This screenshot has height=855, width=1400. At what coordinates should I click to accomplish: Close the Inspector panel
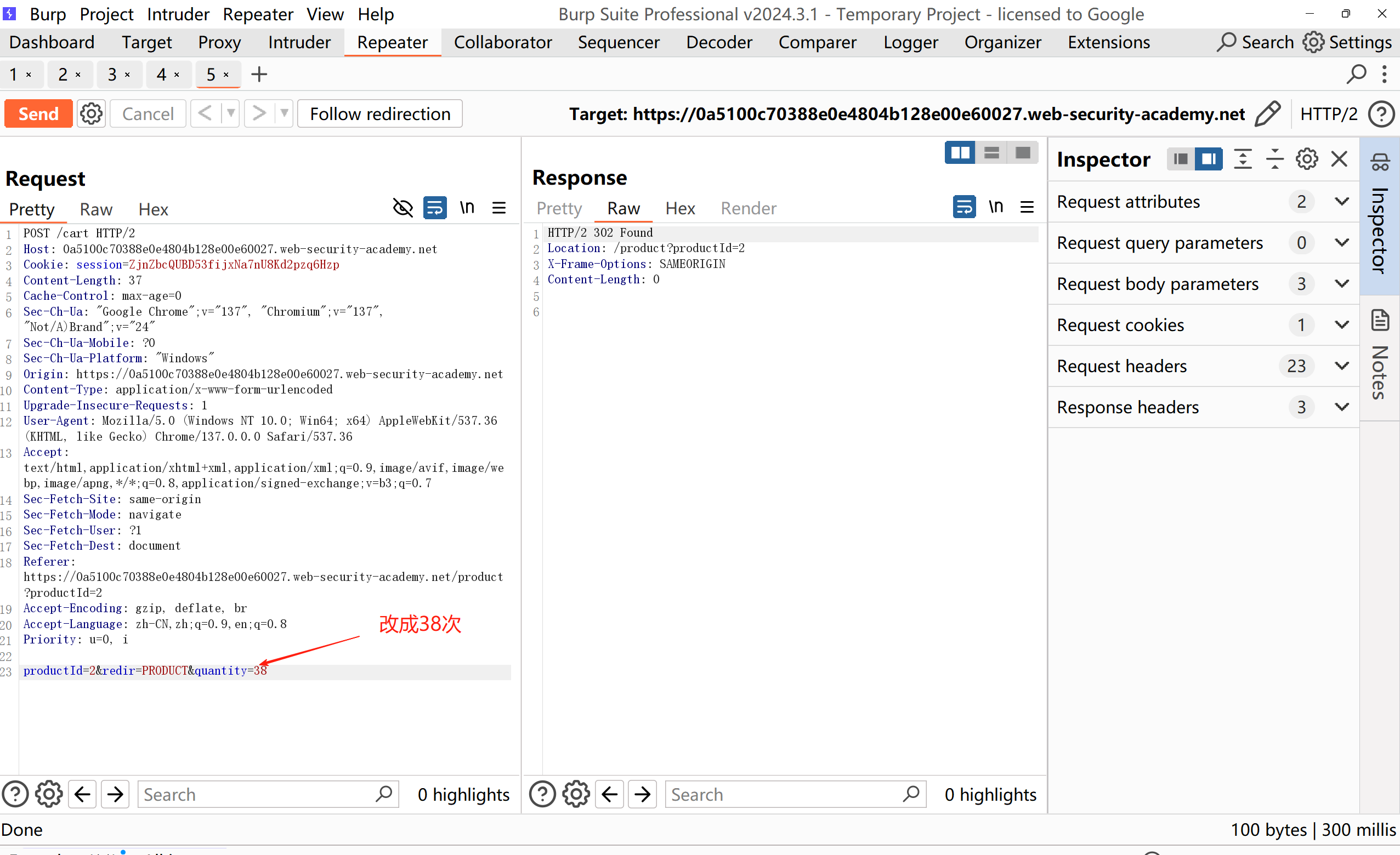pyautogui.click(x=1339, y=159)
